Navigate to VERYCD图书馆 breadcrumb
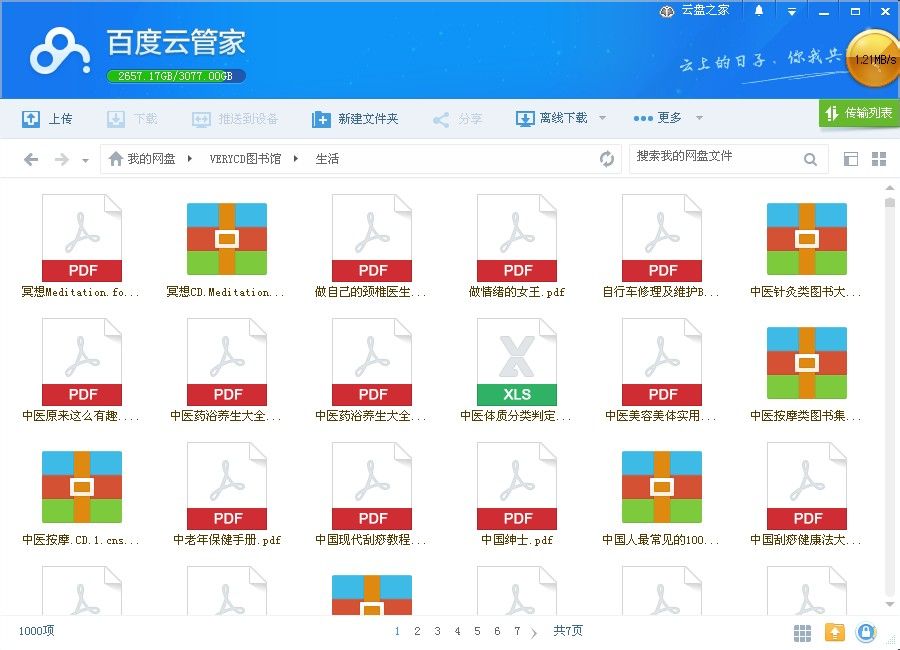 [245, 159]
